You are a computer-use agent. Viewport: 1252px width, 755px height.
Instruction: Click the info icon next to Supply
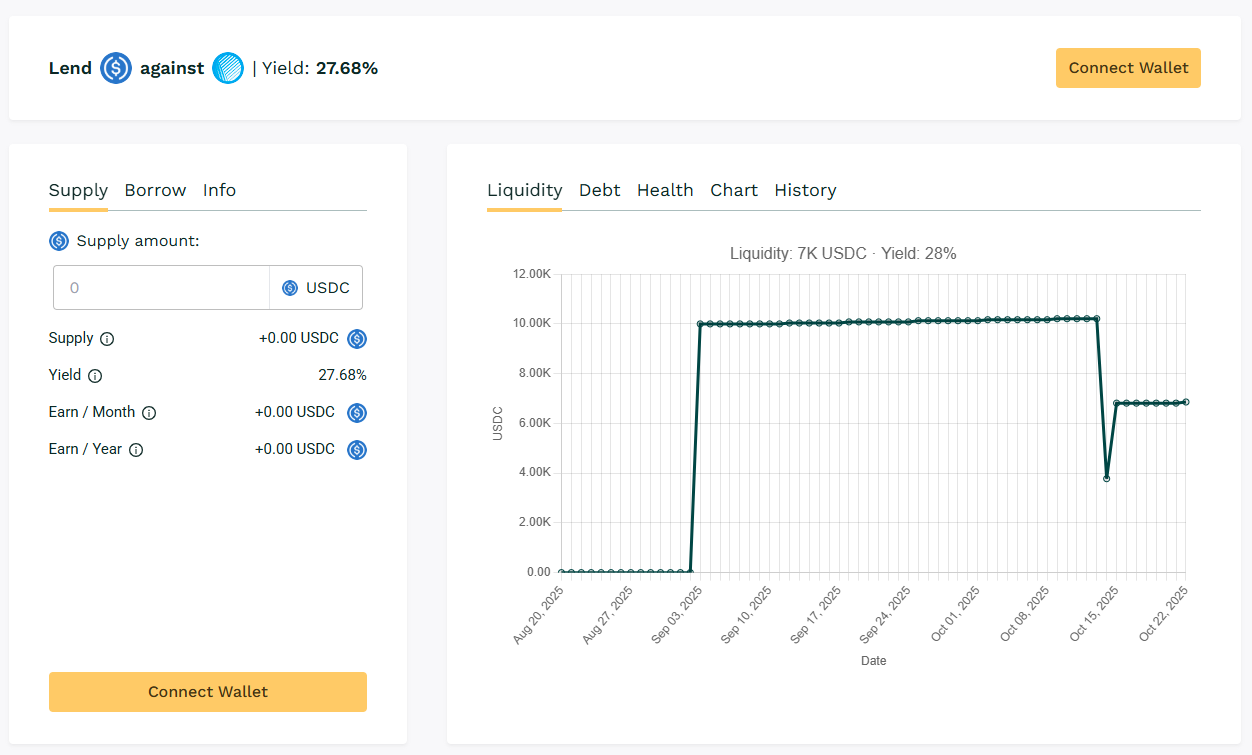107,339
